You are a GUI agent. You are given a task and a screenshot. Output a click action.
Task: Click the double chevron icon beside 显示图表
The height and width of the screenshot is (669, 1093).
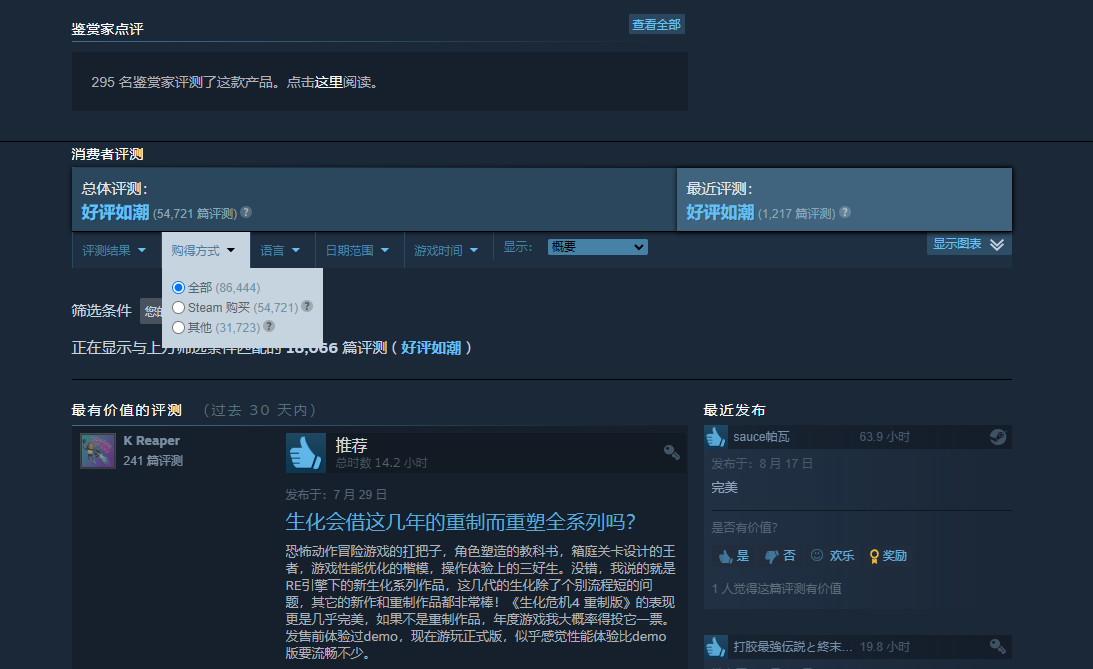997,245
